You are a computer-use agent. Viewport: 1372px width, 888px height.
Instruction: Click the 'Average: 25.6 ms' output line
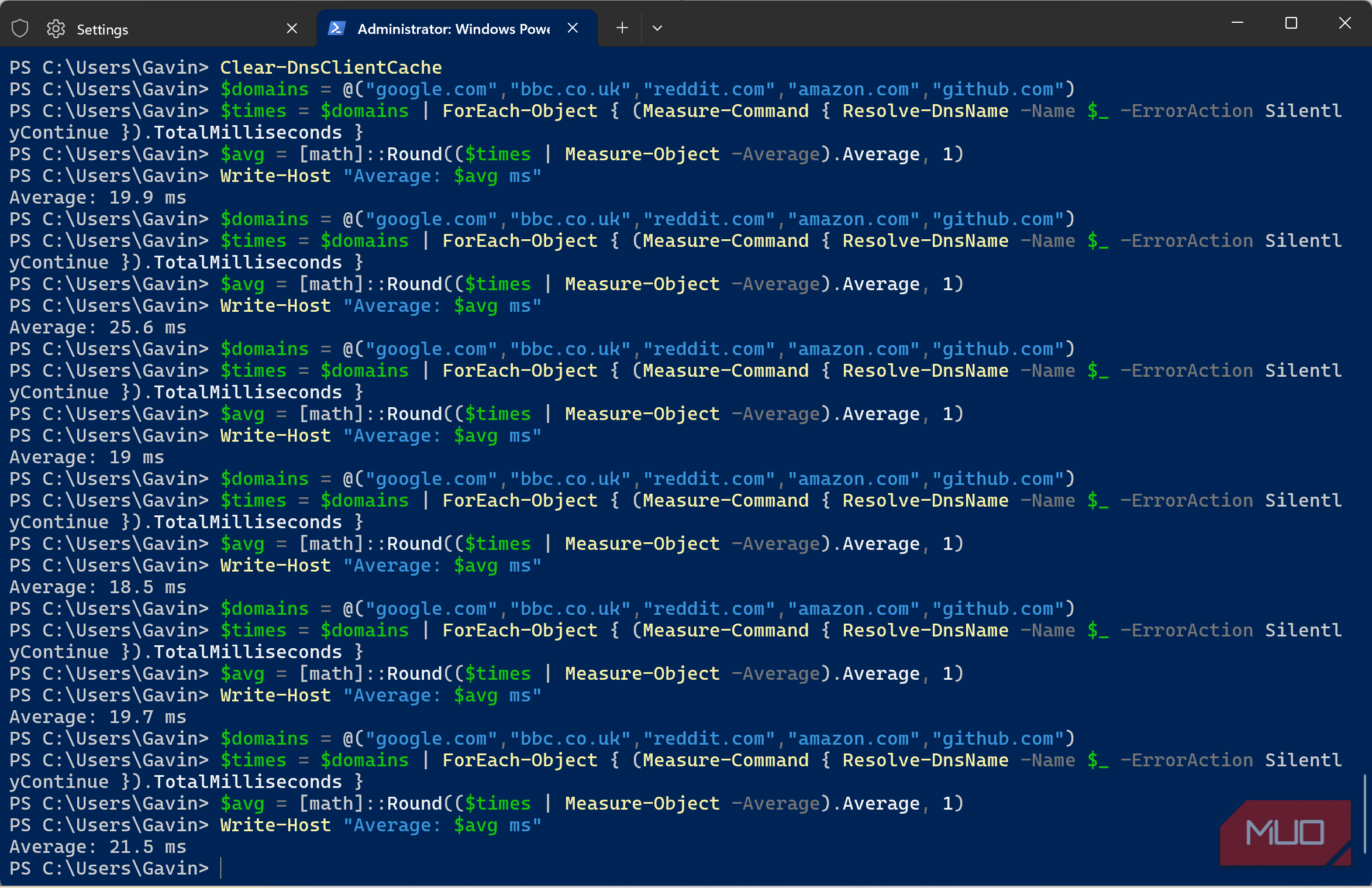point(98,328)
